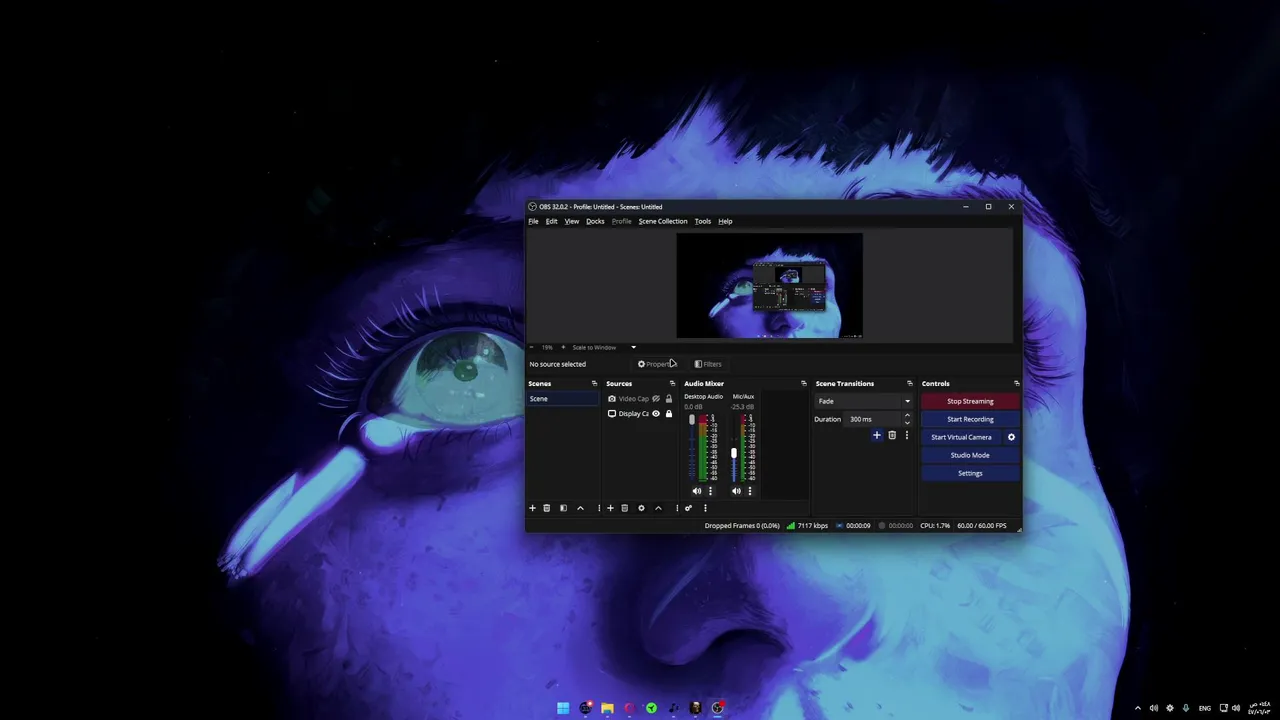
Task: Click Start Virtual Camera button
Action: pyautogui.click(x=961, y=437)
